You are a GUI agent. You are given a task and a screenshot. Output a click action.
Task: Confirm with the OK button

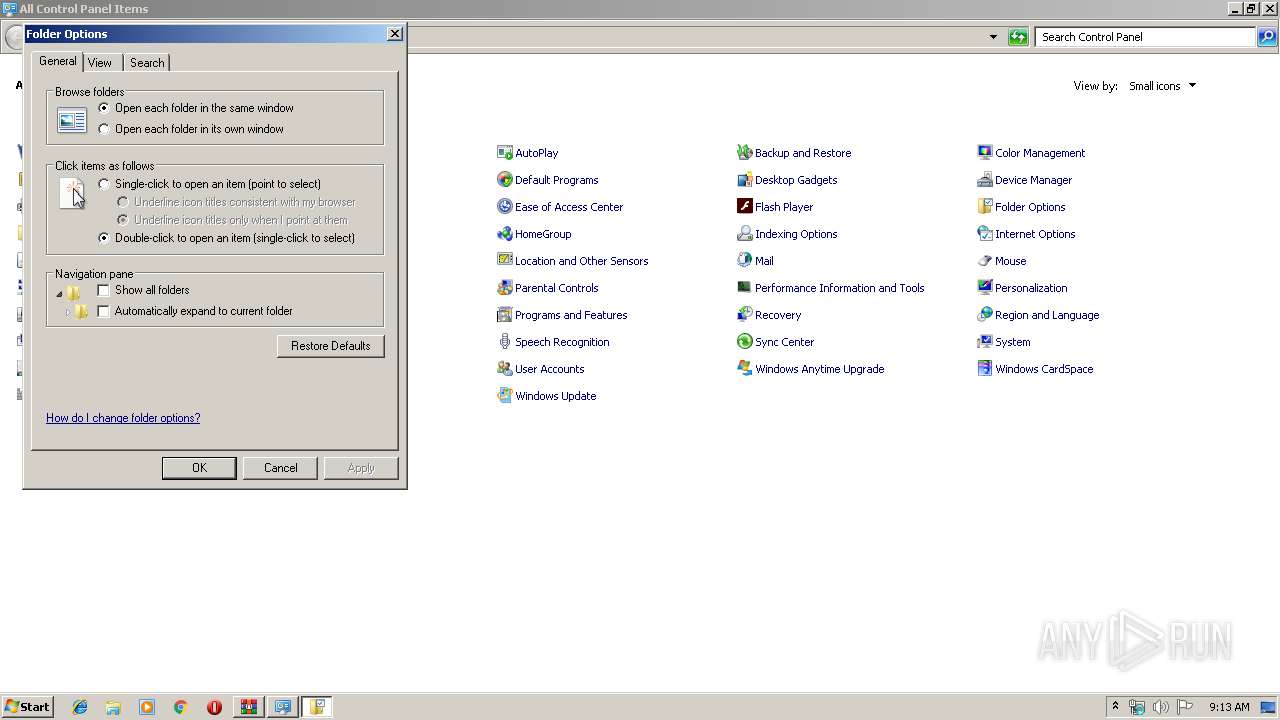(199, 468)
